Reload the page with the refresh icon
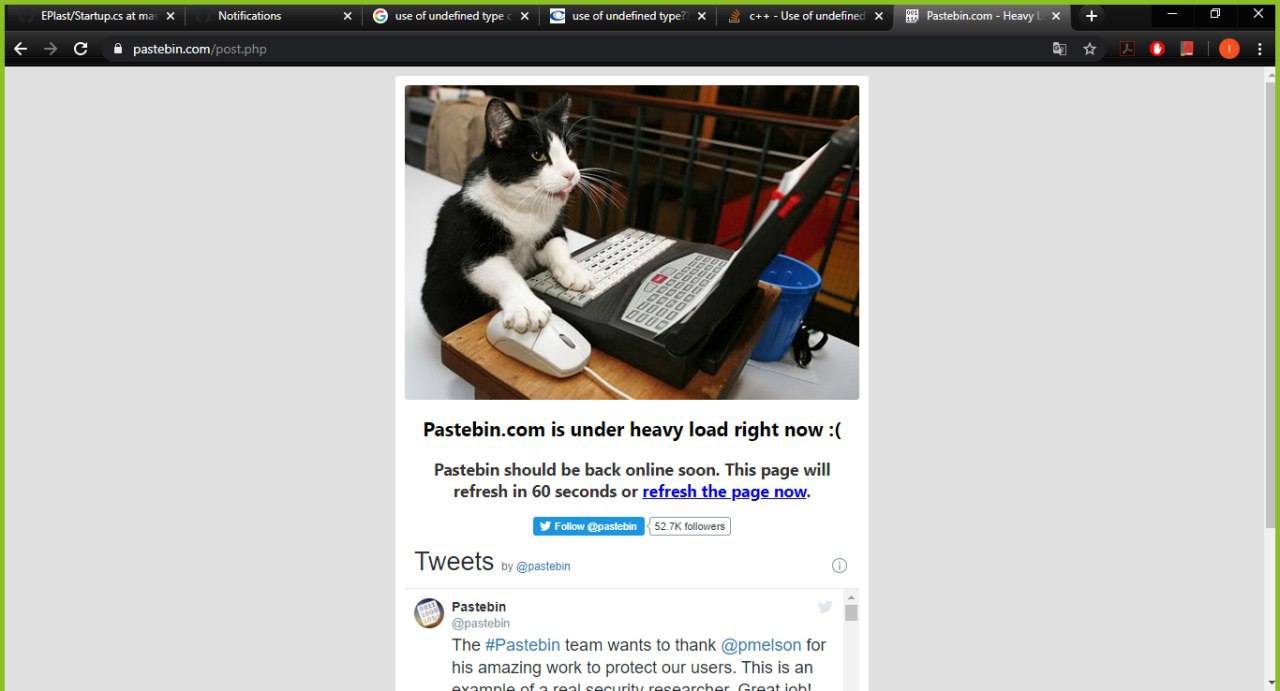The image size is (1280, 691). coord(81,48)
